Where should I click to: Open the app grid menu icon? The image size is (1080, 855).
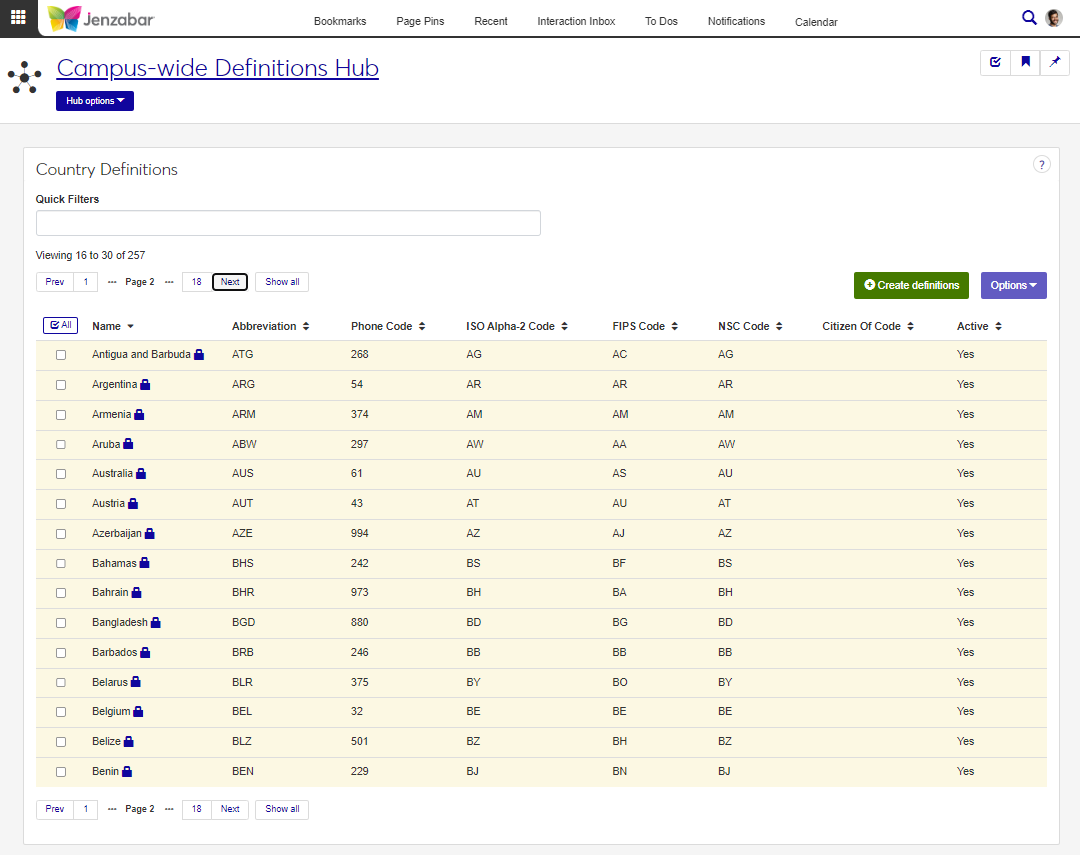click(18, 17)
